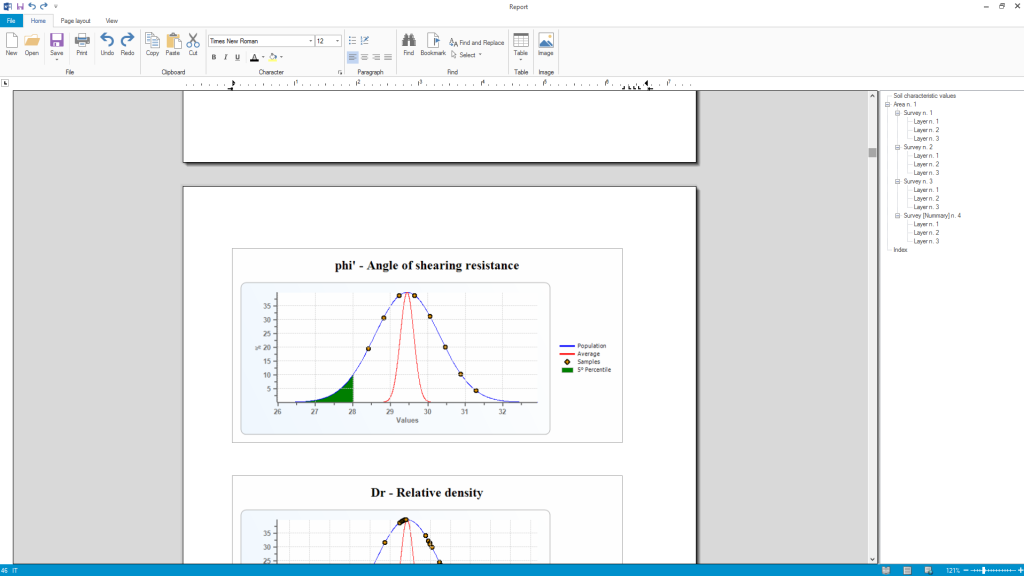Print the report using the Print icon
Viewport: 1024px width, 576px height.
(x=82, y=41)
